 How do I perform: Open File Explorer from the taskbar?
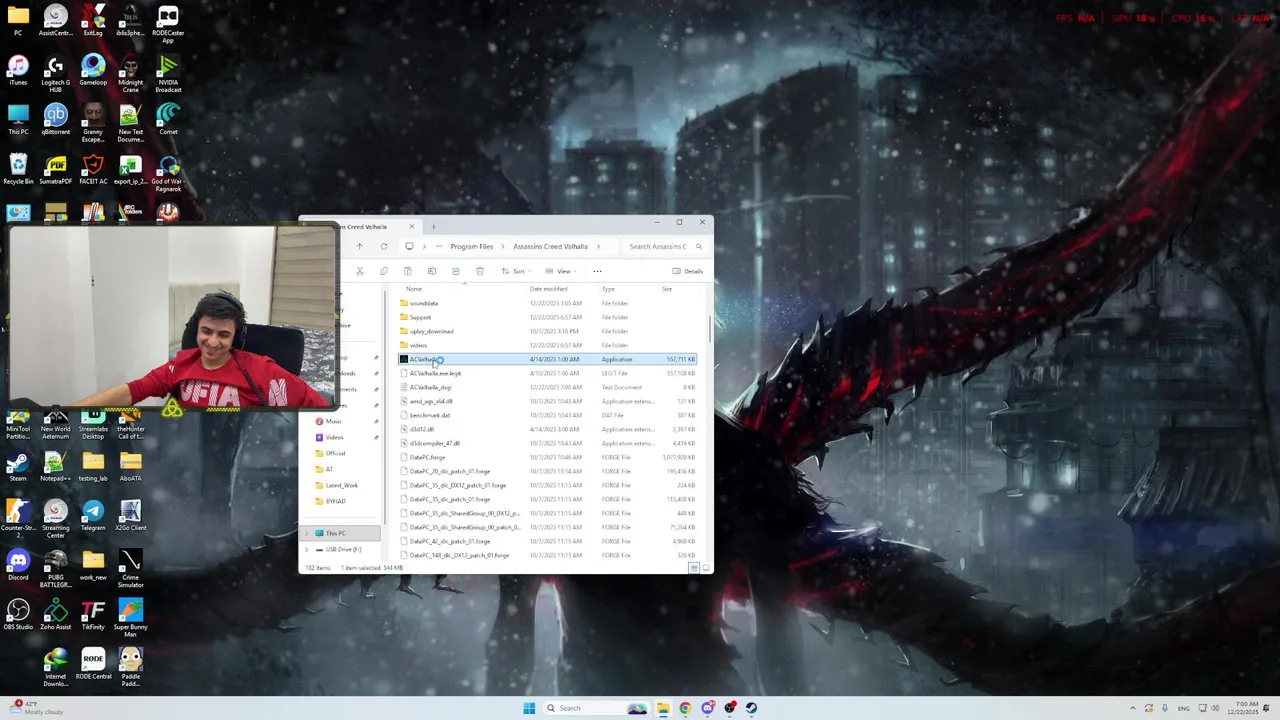click(662, 708)
